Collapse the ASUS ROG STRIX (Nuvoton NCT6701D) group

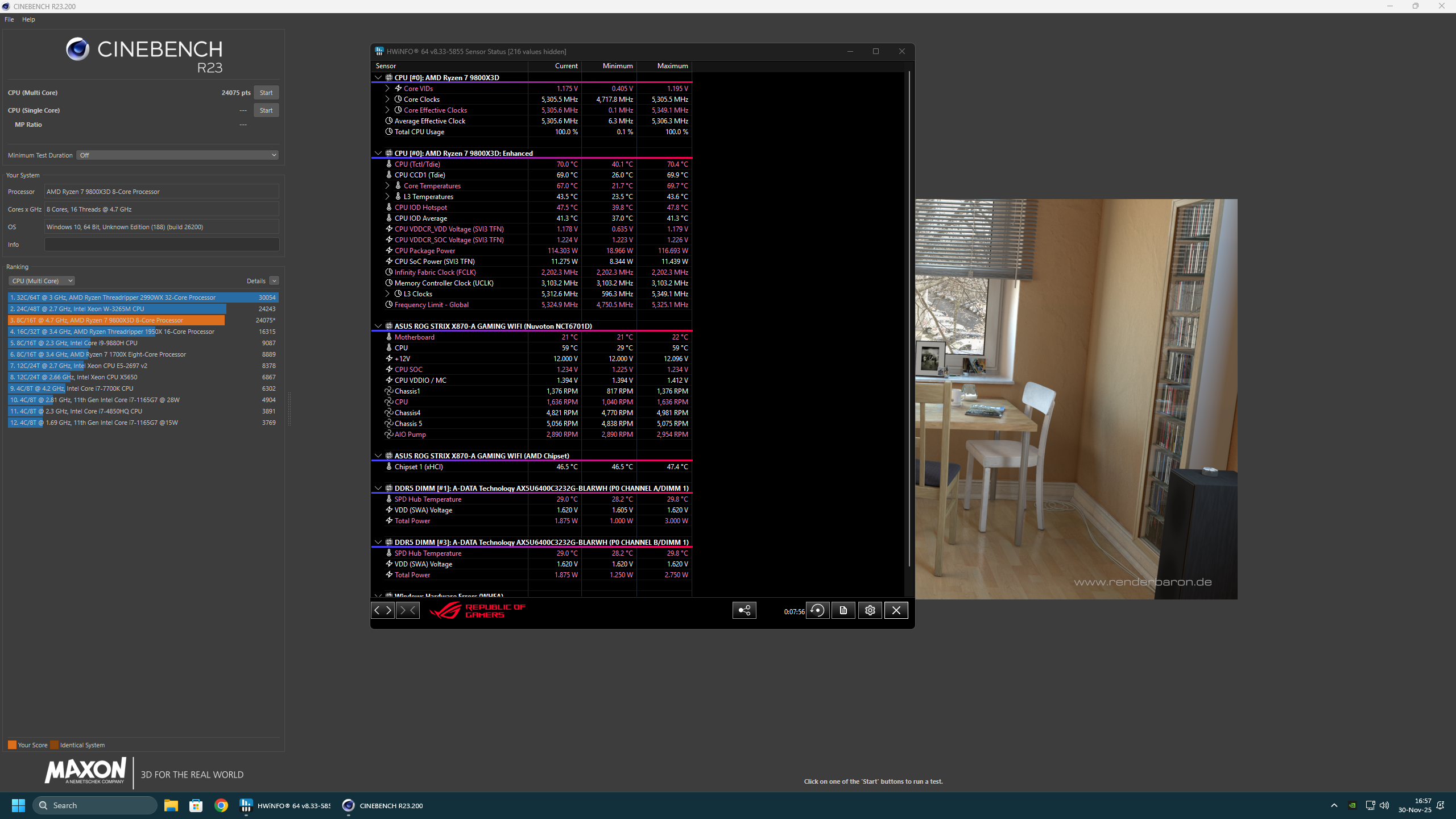[x=378, y=326]
